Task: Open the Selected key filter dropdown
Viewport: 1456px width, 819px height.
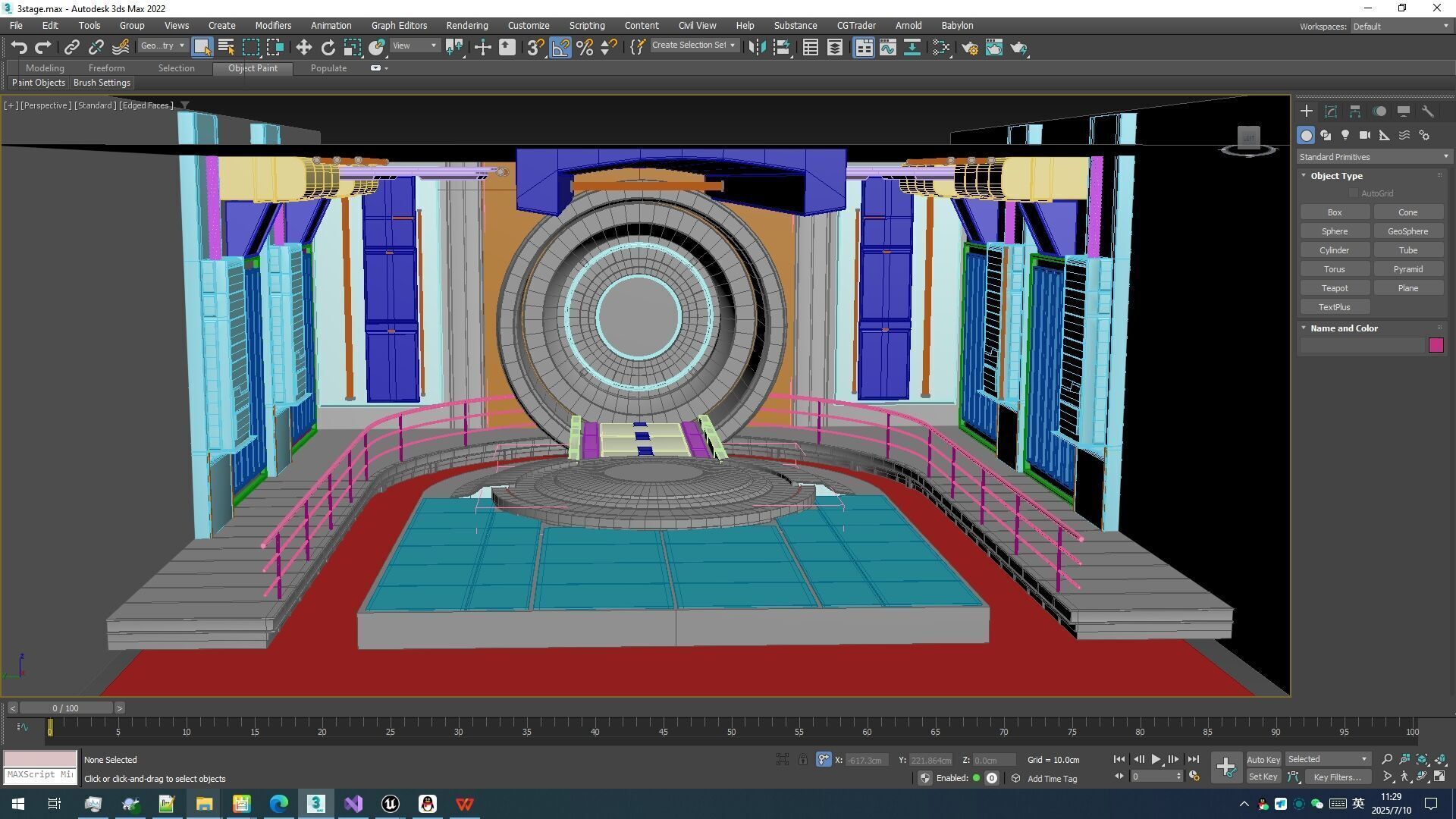Action: [1328, 759]
